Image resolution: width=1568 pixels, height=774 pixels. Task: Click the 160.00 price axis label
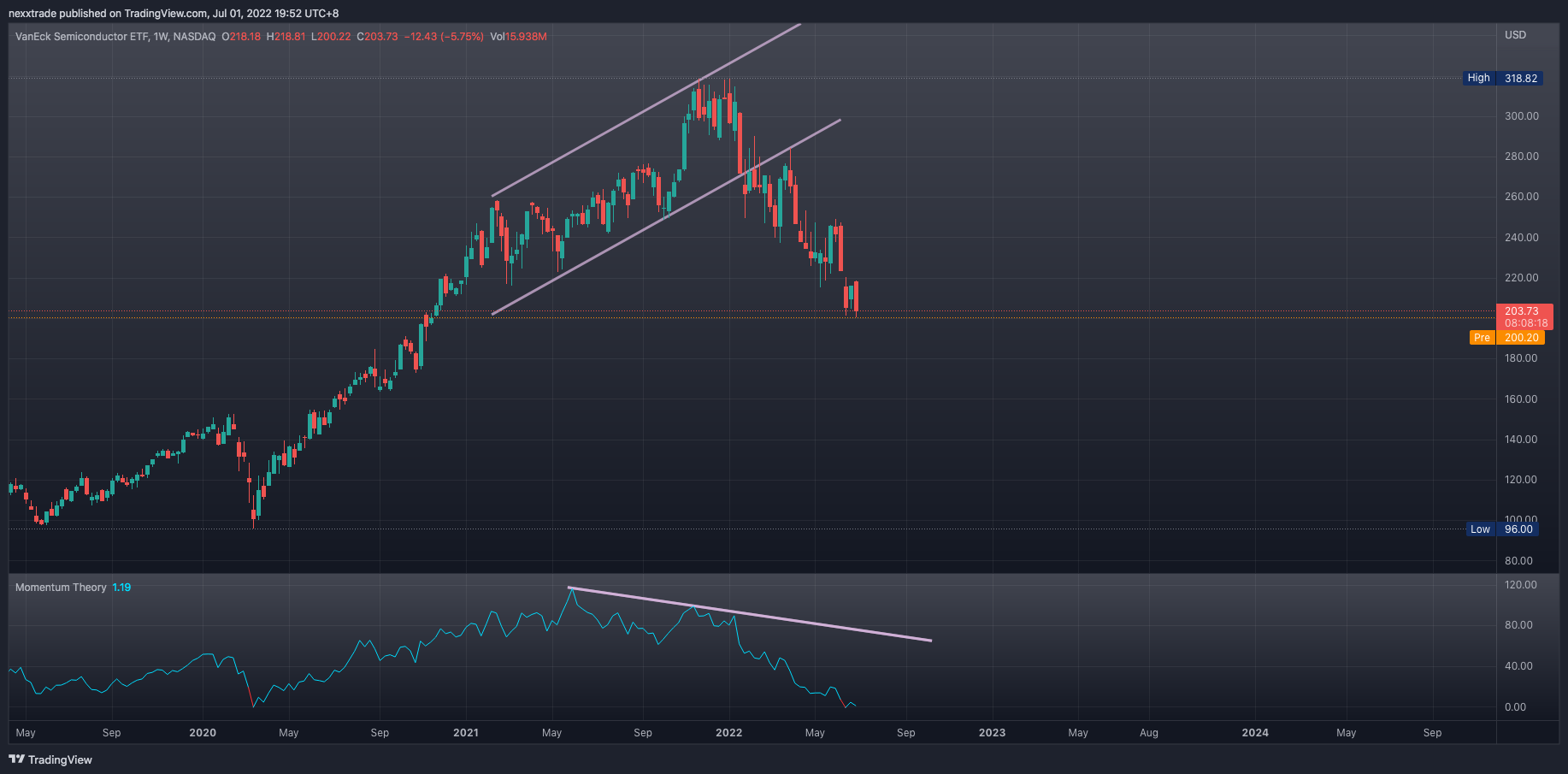(x=1522, y=399)
